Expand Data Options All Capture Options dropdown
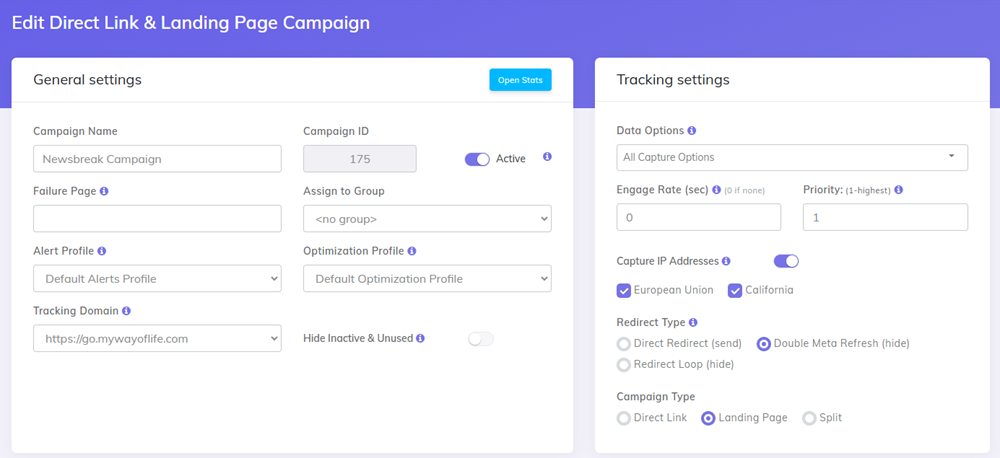Viewport: 1000px width, 458px height. coord(792,157)
